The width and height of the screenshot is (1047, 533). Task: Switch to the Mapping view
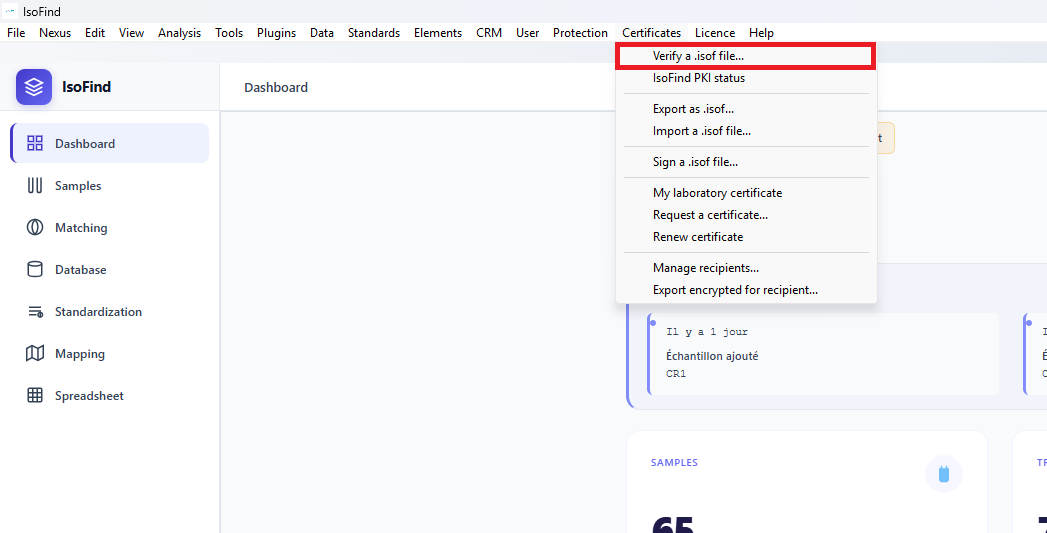110,353
